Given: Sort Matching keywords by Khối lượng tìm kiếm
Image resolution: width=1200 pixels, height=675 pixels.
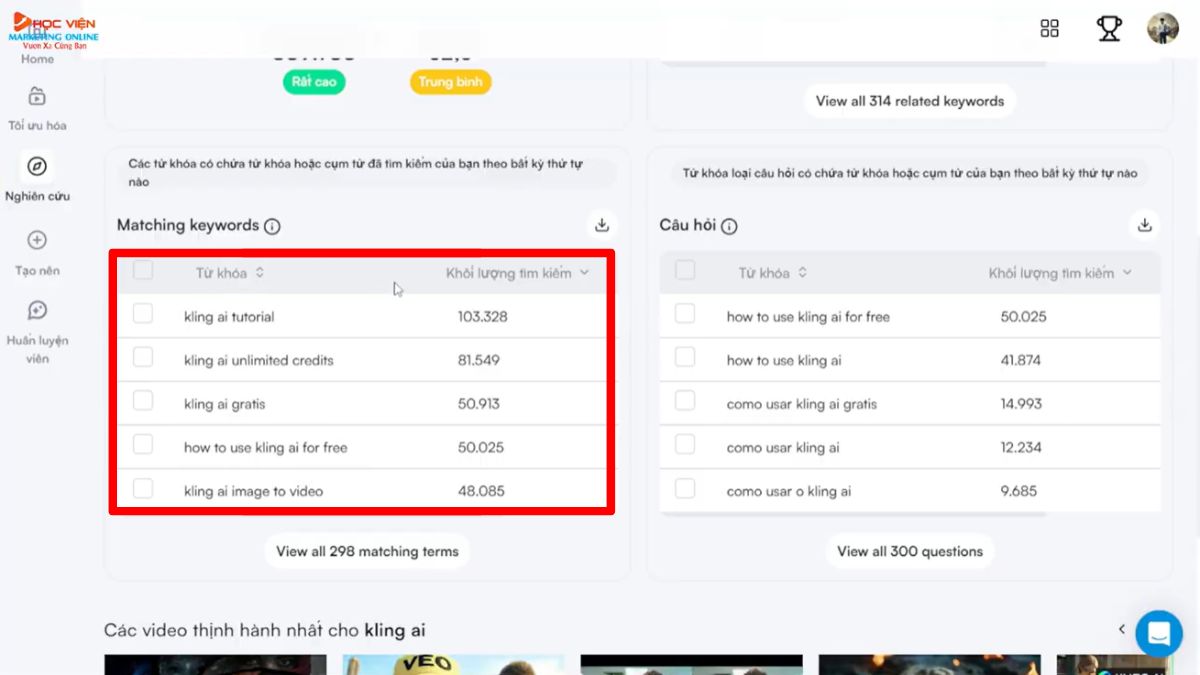Looking at the screenshot, I should pyautogui.click(x=517, y=273).
